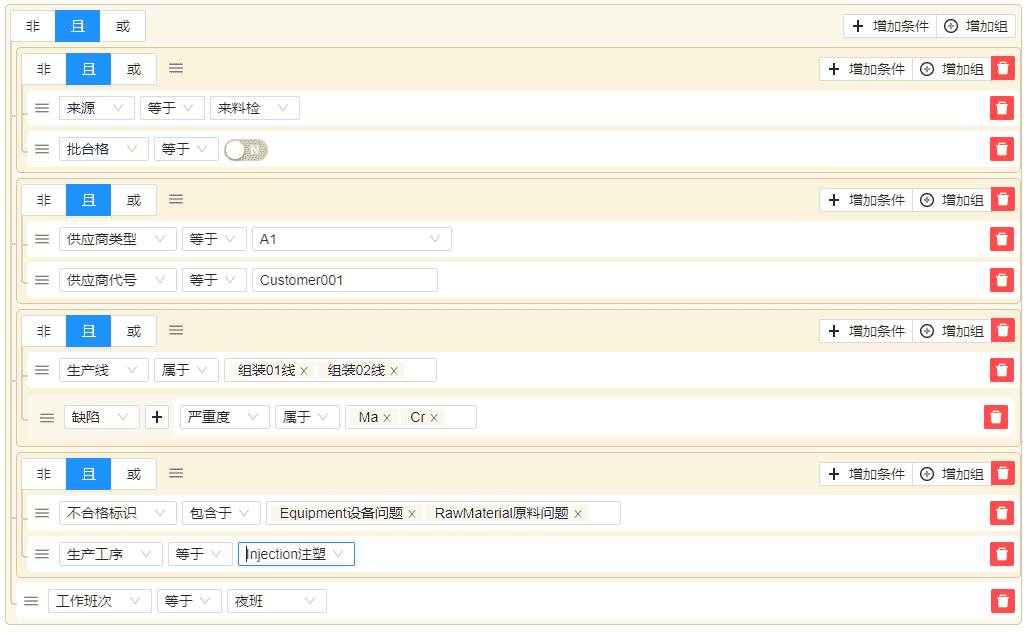Screen dimensions: 1029x633
Task: Delete the group containing 不合格标识
Action: (x=1003, y=474)
